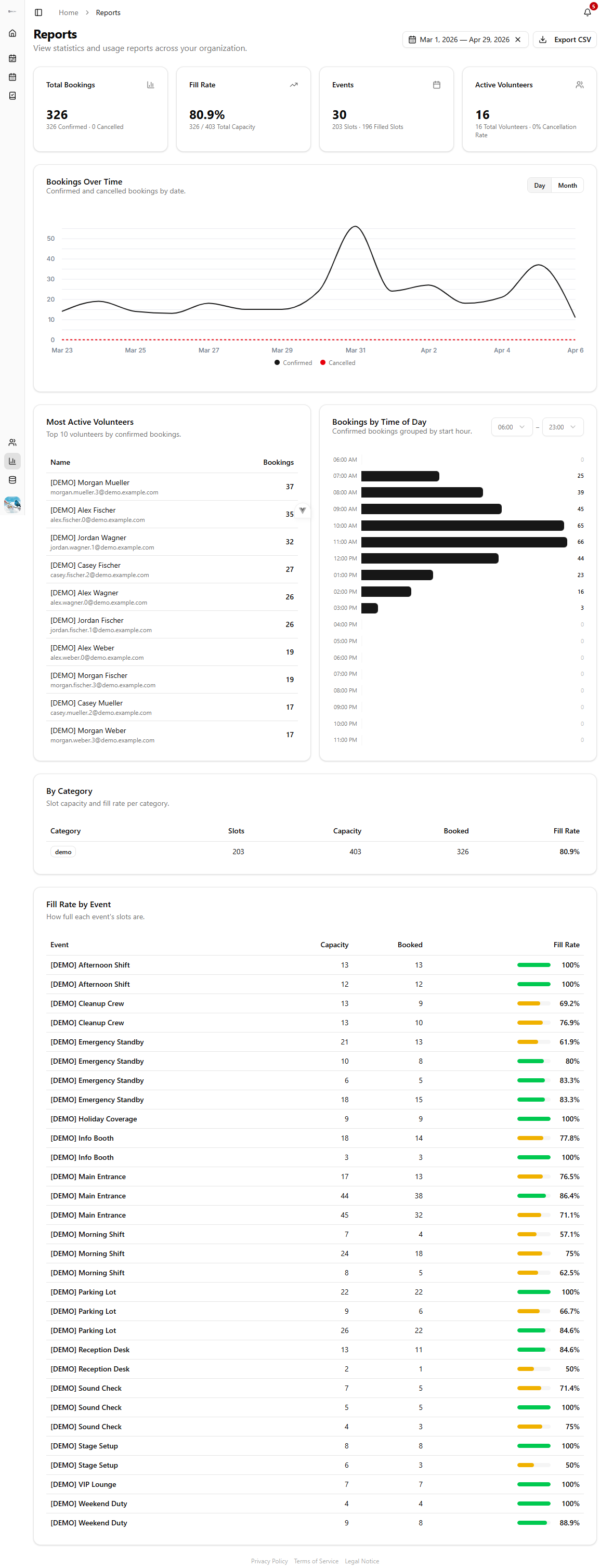
Task: Click the 07:00 AM bar showing 25
Action: point(400,476)
